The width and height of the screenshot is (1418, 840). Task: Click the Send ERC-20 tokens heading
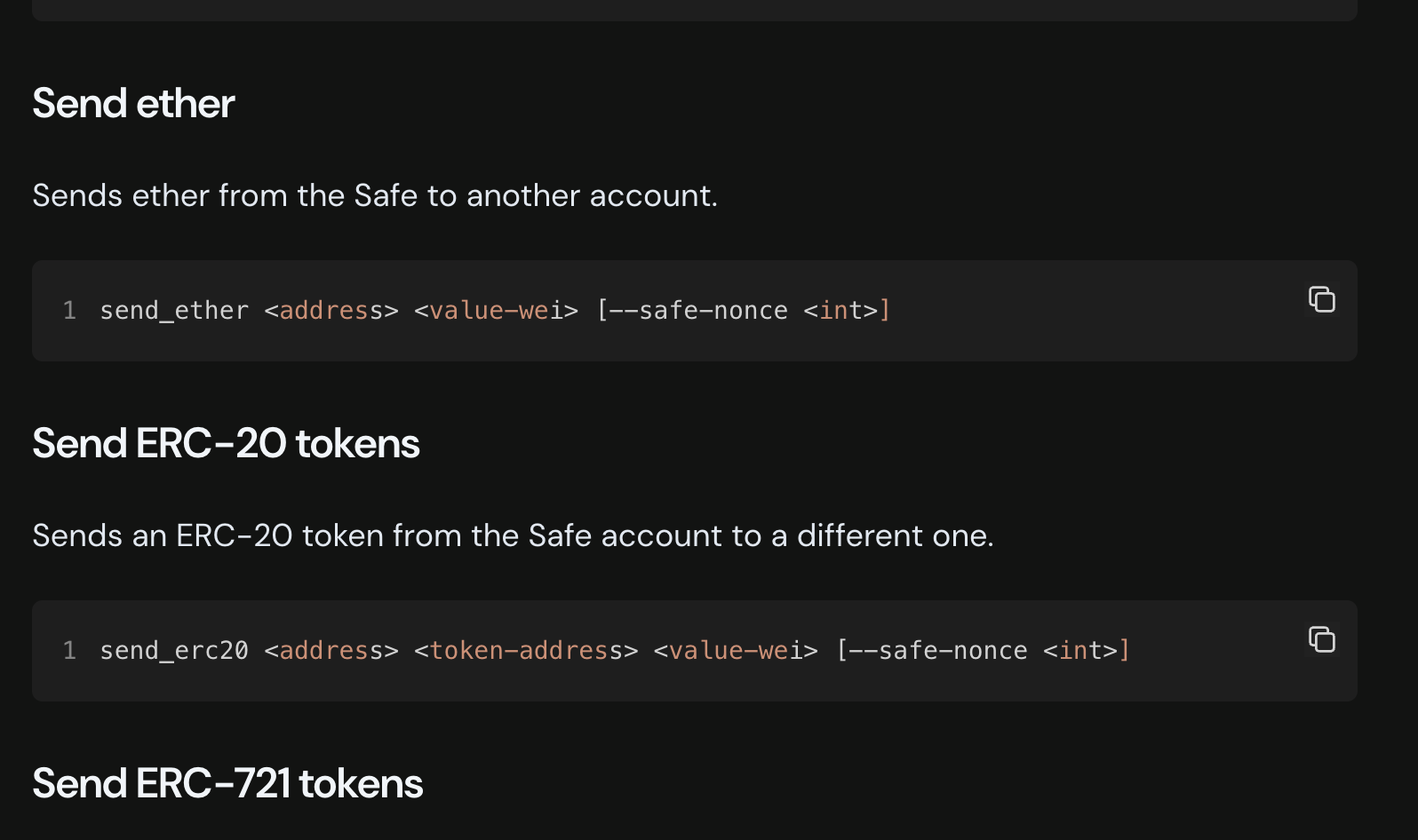point(226,443)
